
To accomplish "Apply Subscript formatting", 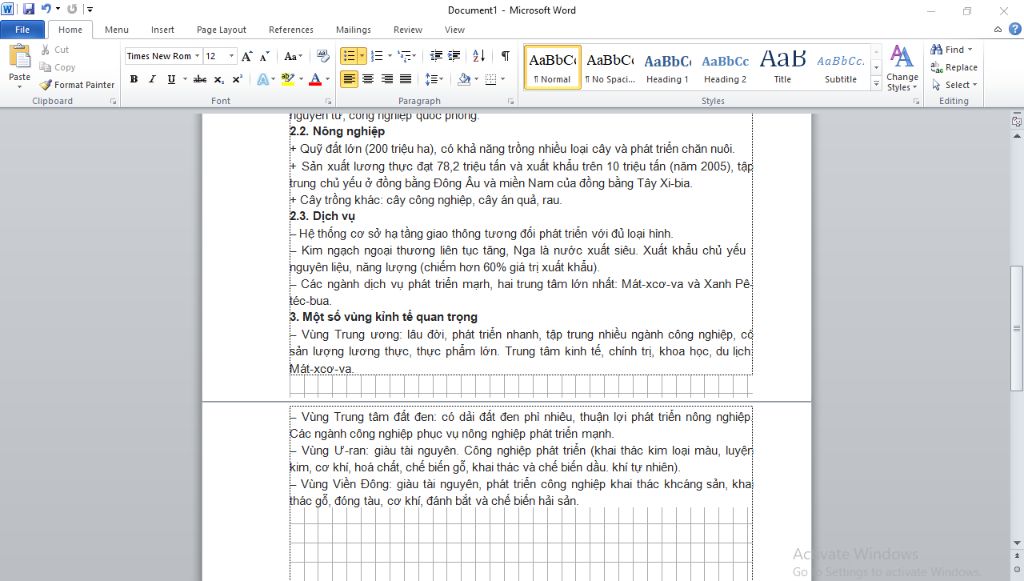I will click(x=219, y=79).
